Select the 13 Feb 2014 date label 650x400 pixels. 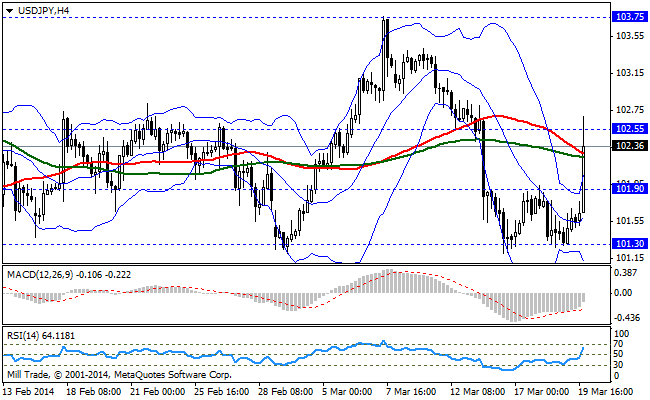(x=29, y=391)
